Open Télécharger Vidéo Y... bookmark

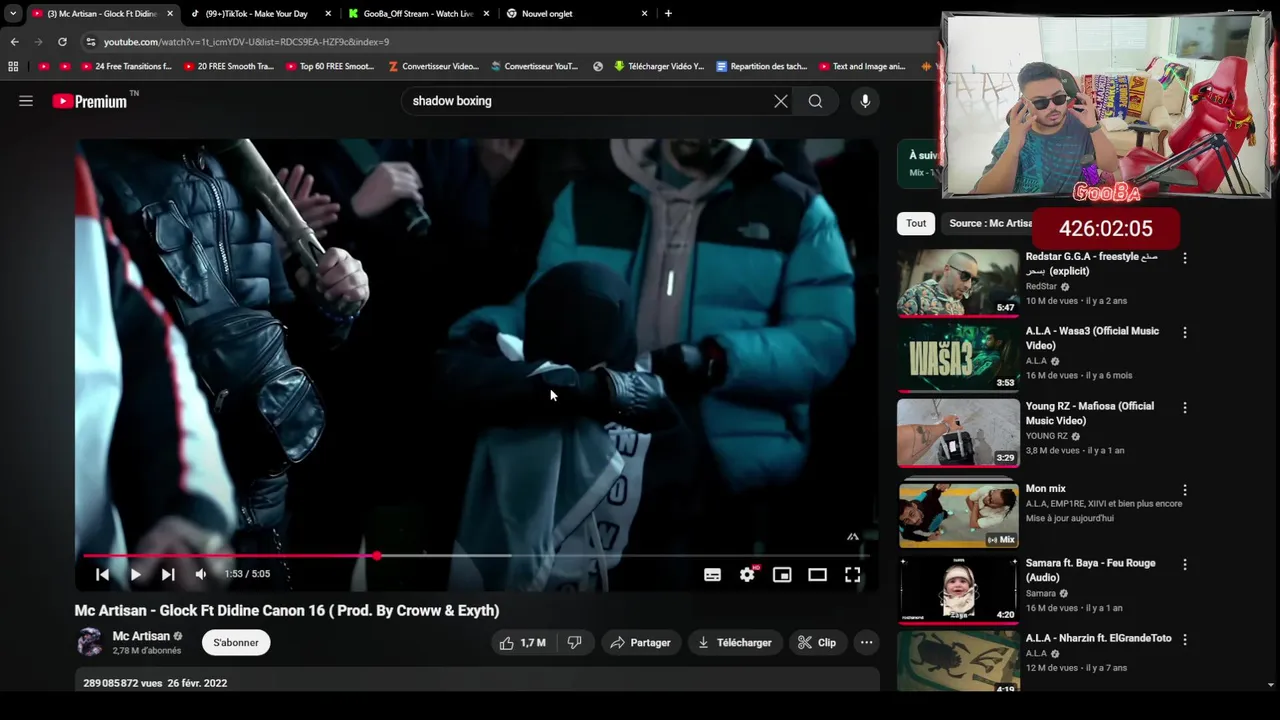(659, 67)
